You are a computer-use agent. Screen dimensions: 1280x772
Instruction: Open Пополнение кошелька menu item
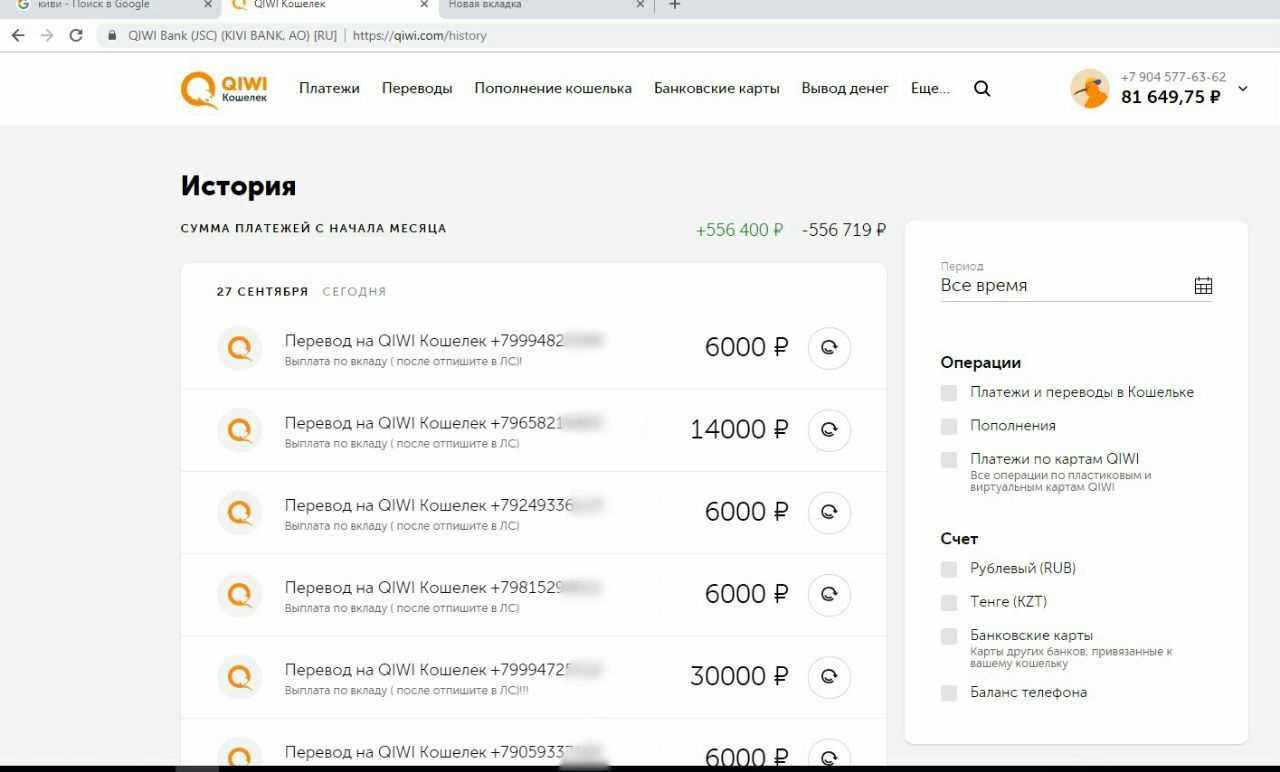click(553, 88)
